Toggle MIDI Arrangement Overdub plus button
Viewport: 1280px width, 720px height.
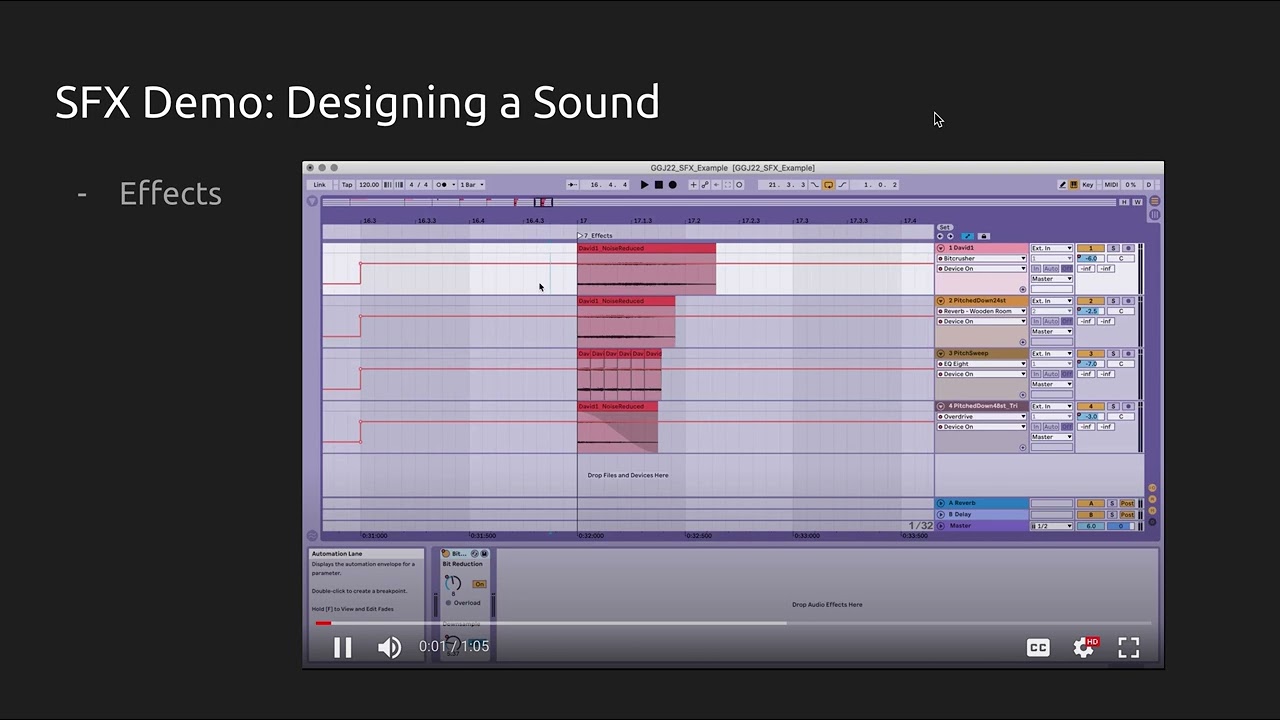coord(693,185)
